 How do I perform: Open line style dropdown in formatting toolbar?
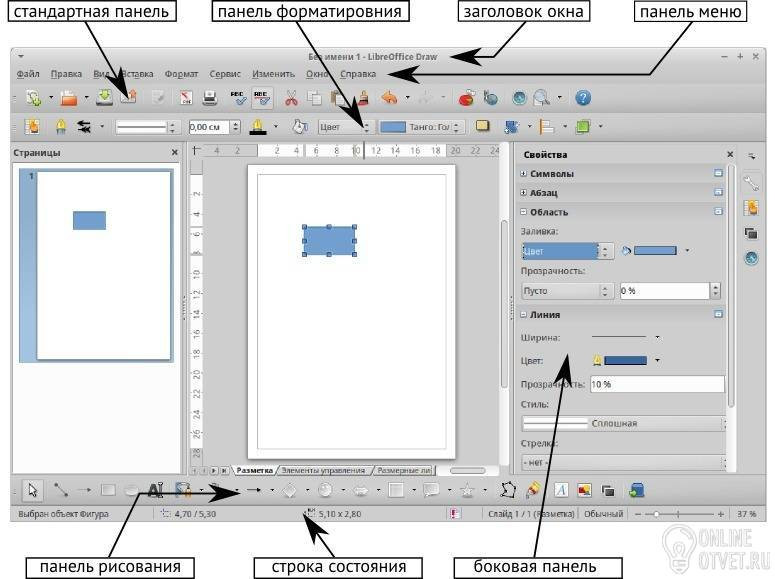[146, 128]
